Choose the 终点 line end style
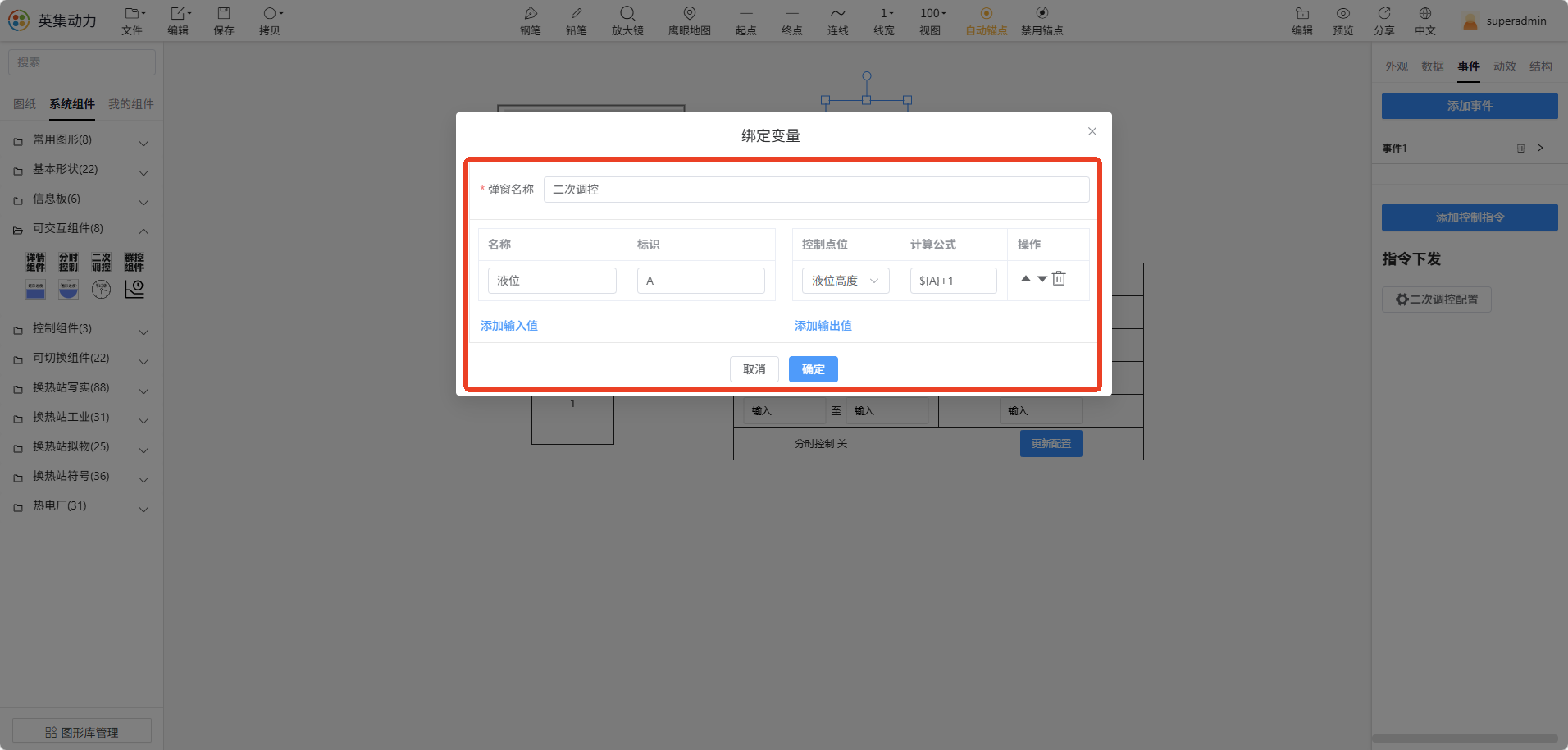1568x750 pixels. tap(792, 21)
